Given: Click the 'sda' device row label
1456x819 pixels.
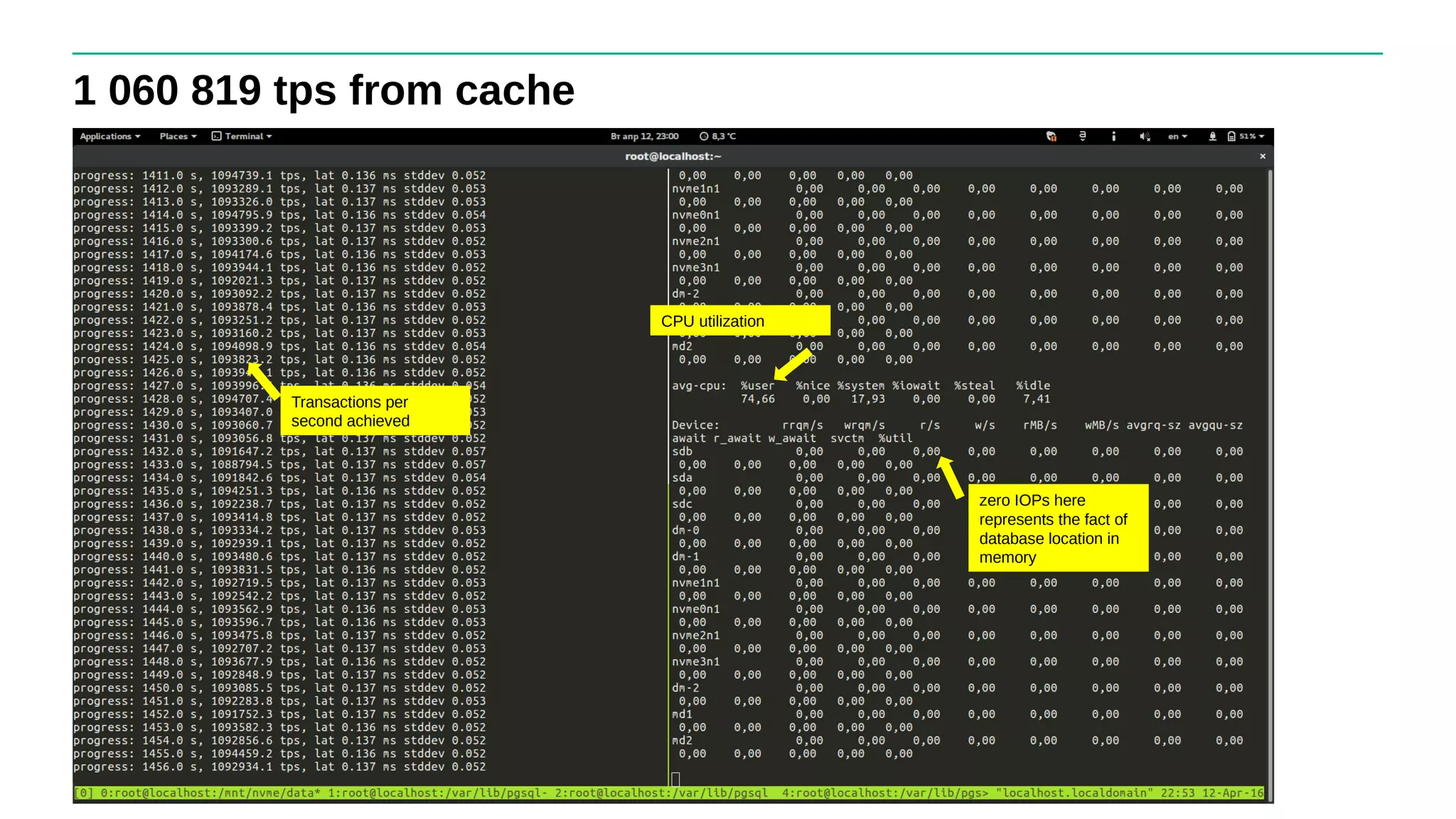Looking at the screenshot, I should 682,478.
